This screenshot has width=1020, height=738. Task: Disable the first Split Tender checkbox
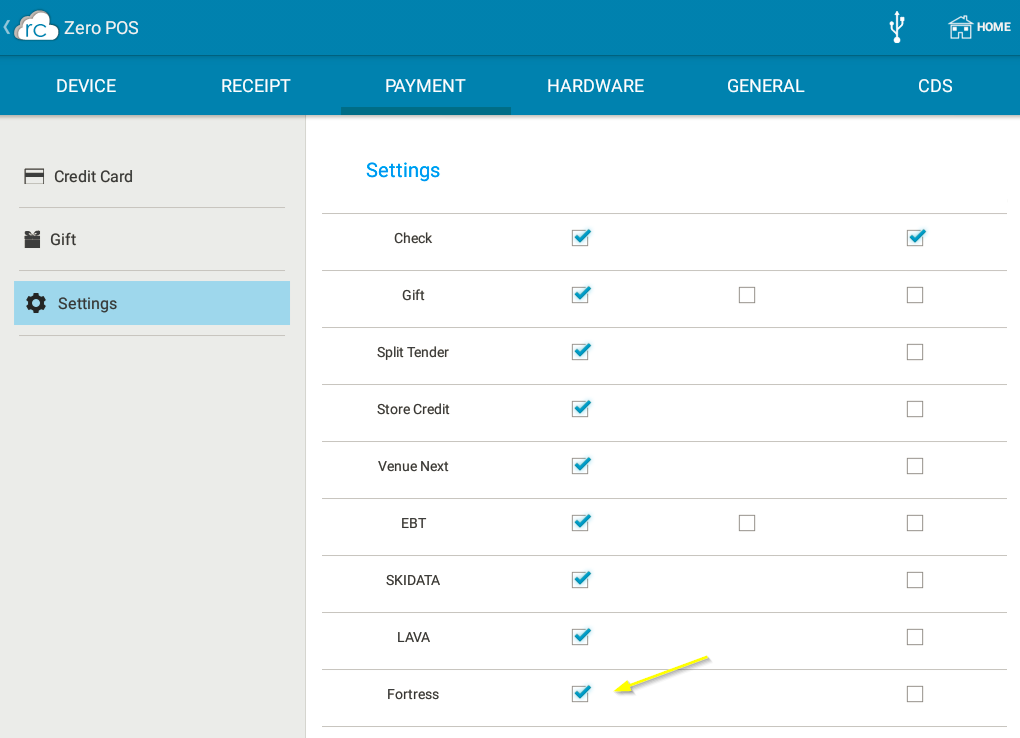pyautogui.click(x=580, y=352)
